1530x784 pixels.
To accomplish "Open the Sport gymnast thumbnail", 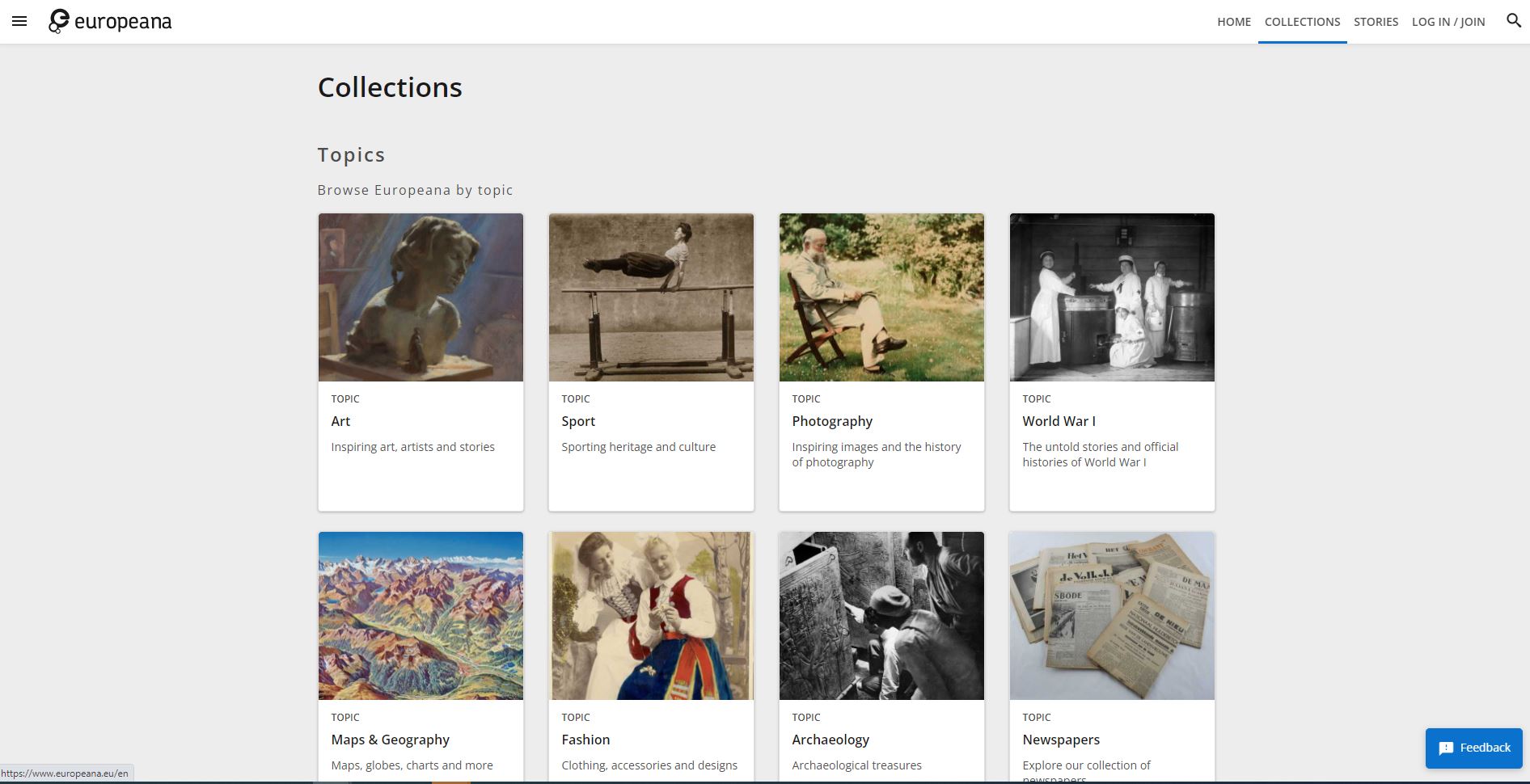I will (651, 297).
